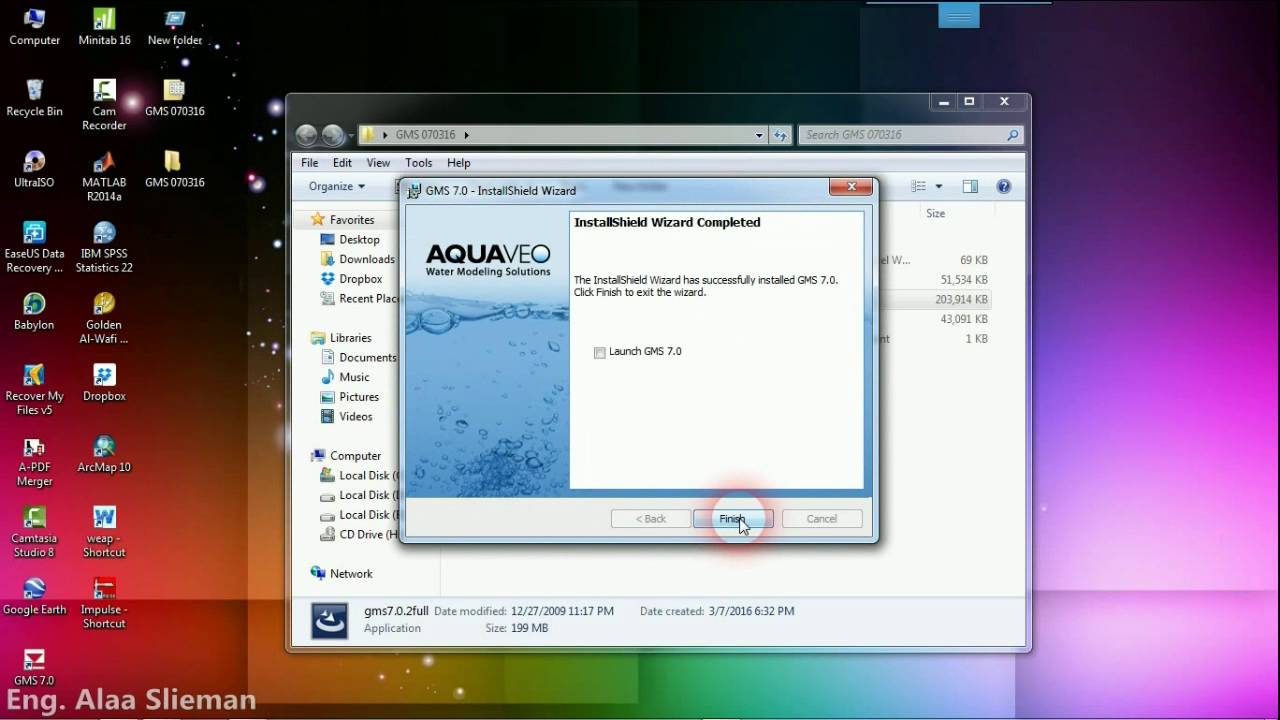This screenshot has width=1280, height=720.
Task: Click Finish to exit the wizard
Action: 733,519
